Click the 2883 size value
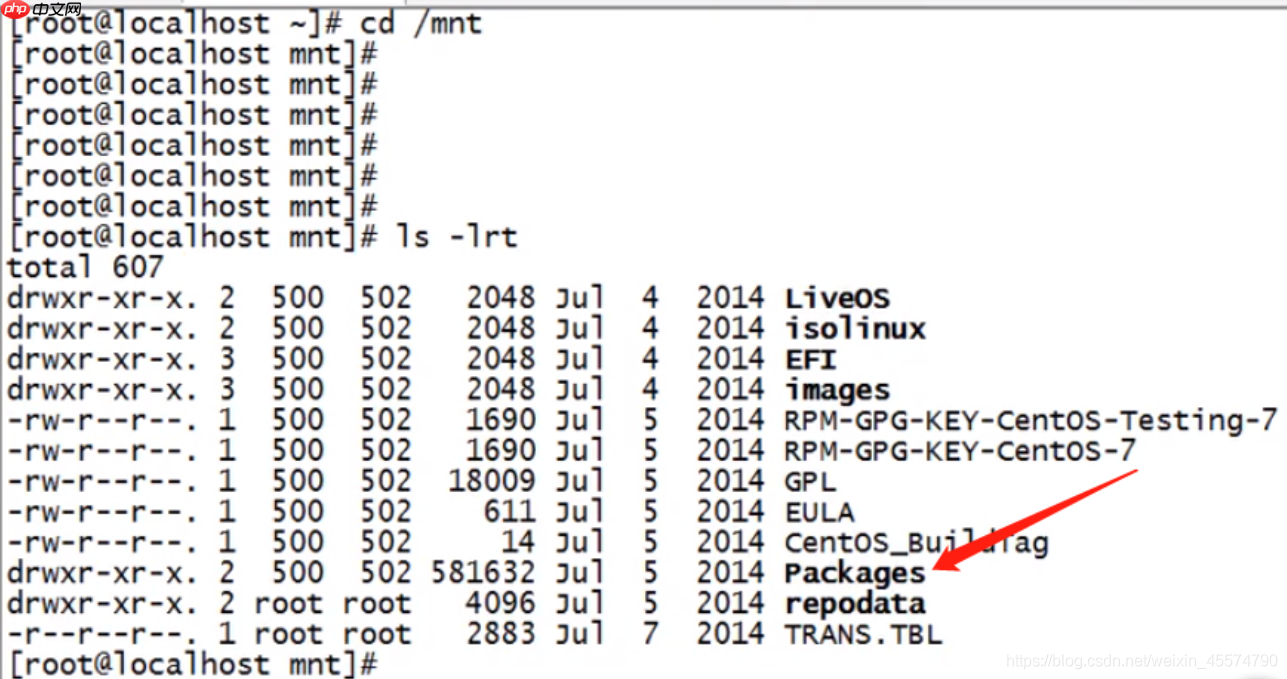The image size is (1287, 679). 501,634
